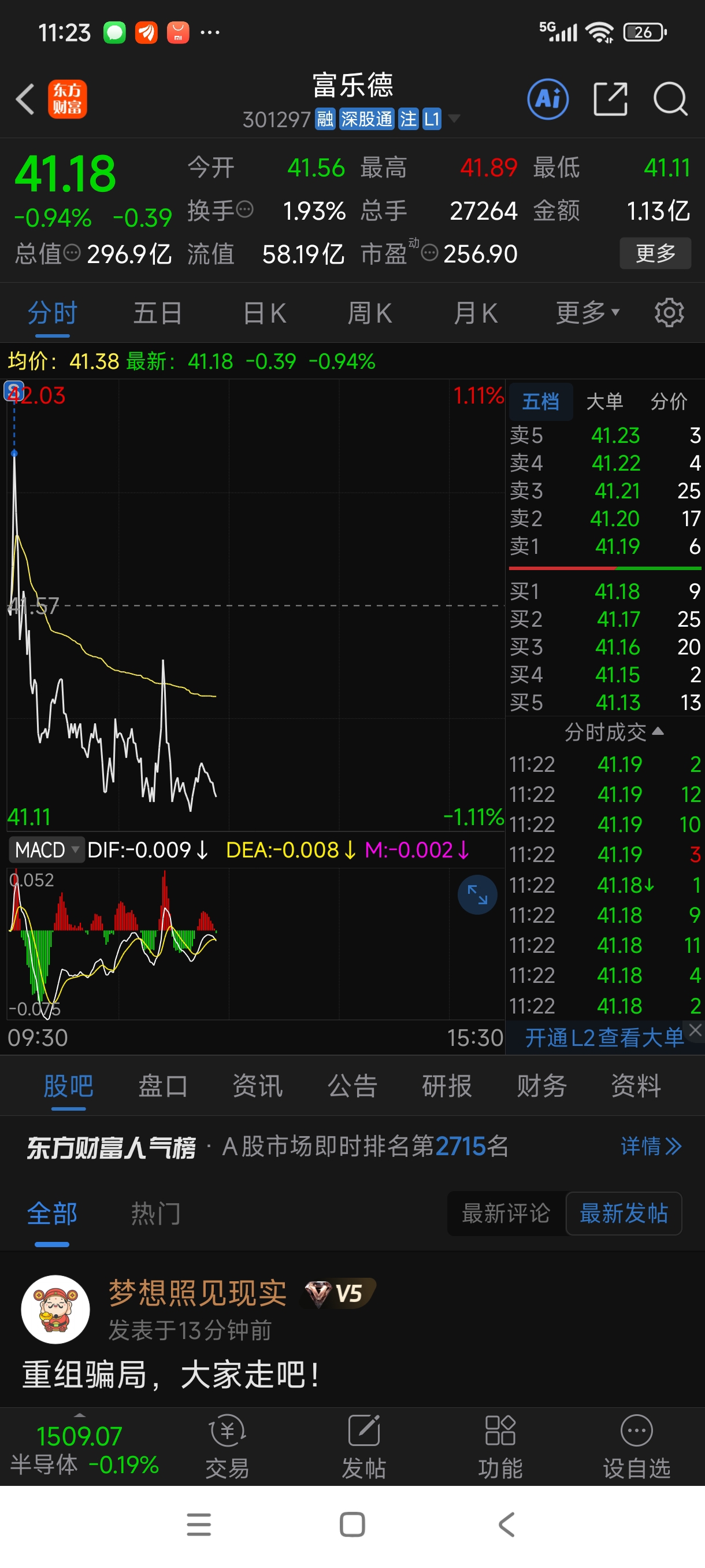This screenshot has width=705, height=1568.
Task: Tap the 深股通 tag
Action: point(366,119)
